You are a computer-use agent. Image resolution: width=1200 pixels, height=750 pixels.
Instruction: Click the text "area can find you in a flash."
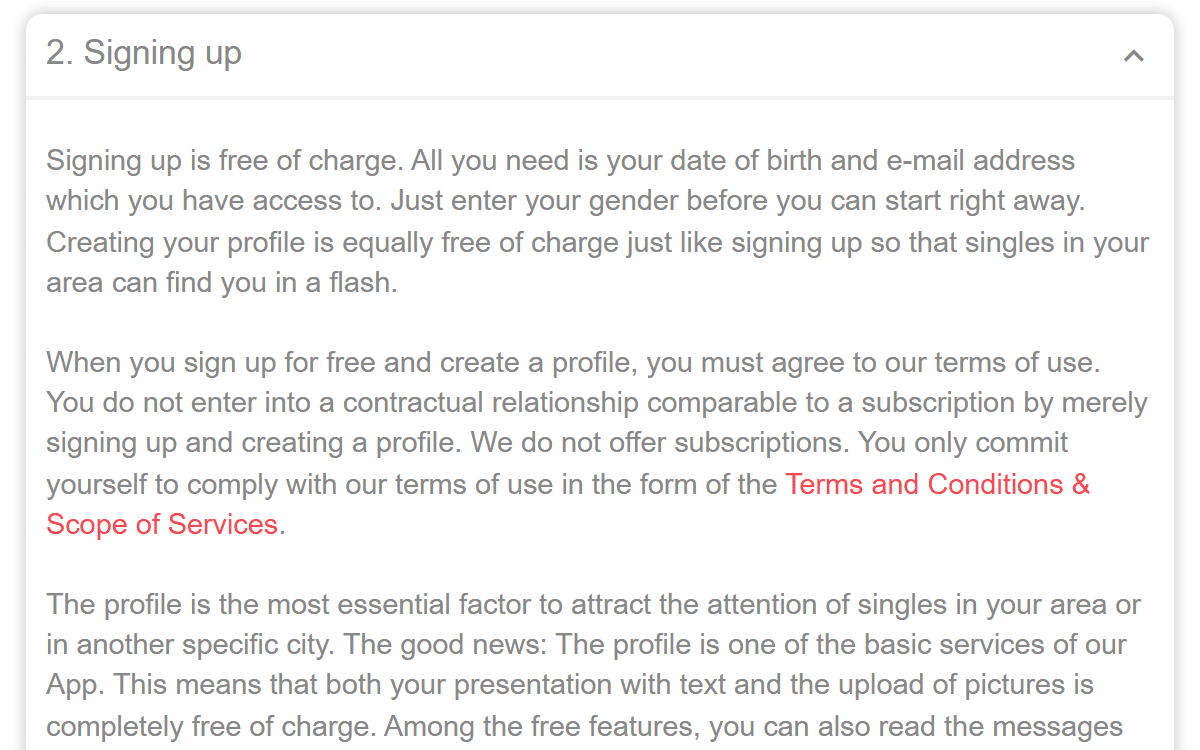(222, 282)
